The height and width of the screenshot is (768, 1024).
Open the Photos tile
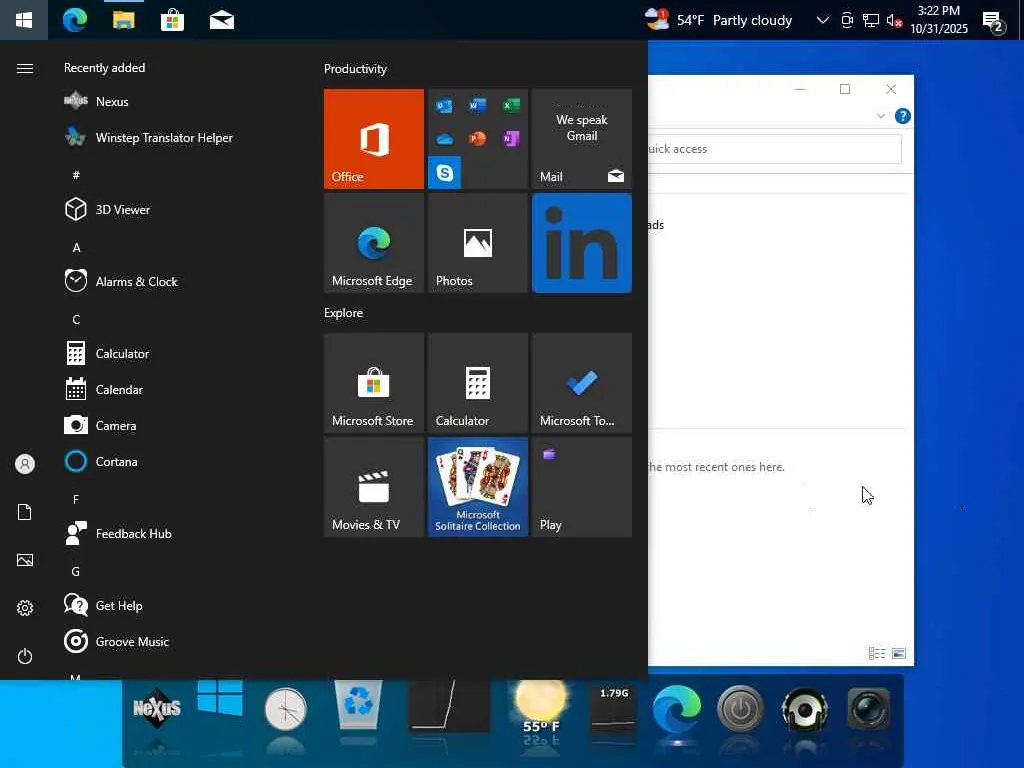coord(478,243)
